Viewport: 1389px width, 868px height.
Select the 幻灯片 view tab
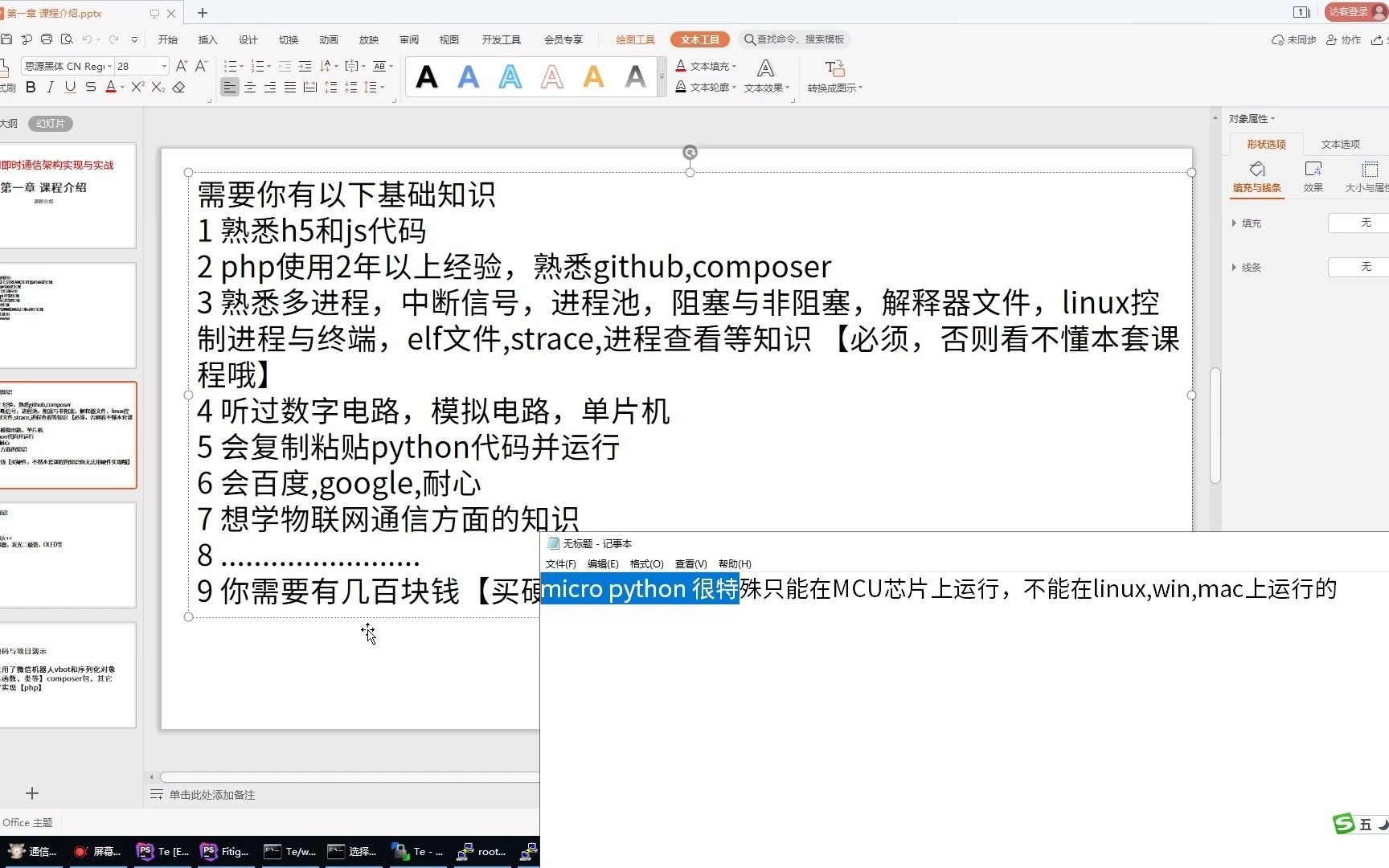[51, 123]
